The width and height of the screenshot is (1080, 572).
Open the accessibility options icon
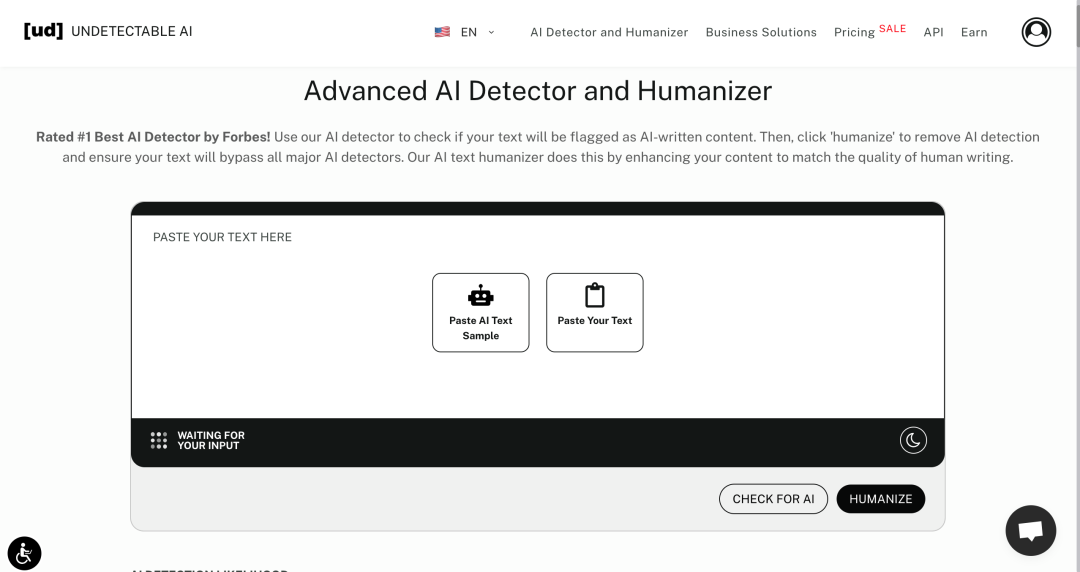(x=24, y=553)
